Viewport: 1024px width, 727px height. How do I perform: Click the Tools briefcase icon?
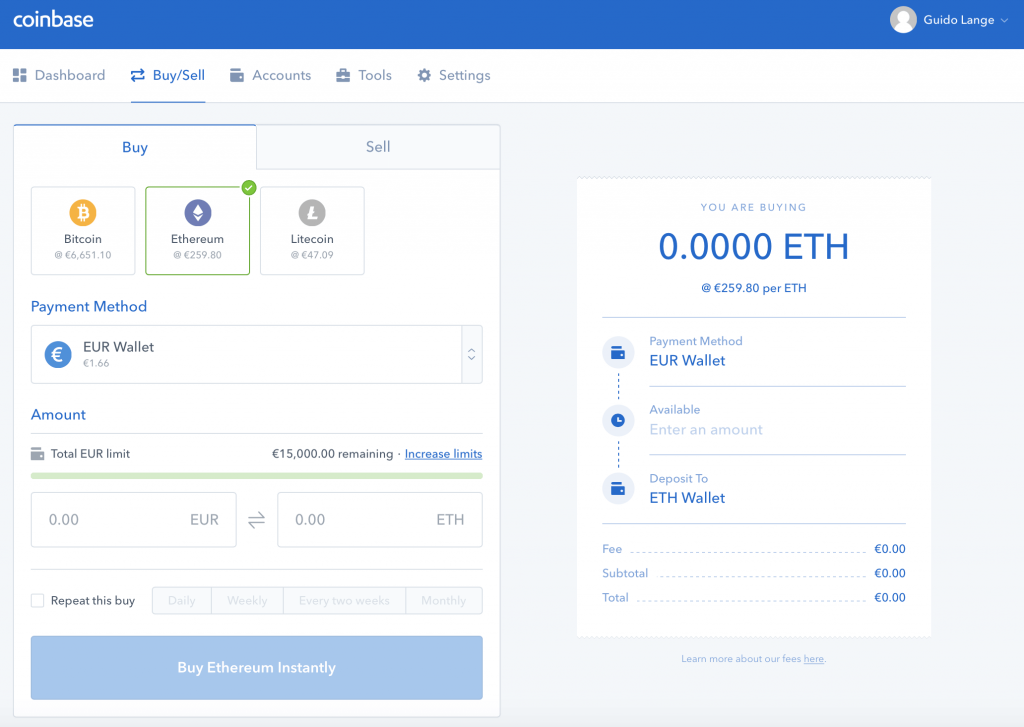pos(343,75)
